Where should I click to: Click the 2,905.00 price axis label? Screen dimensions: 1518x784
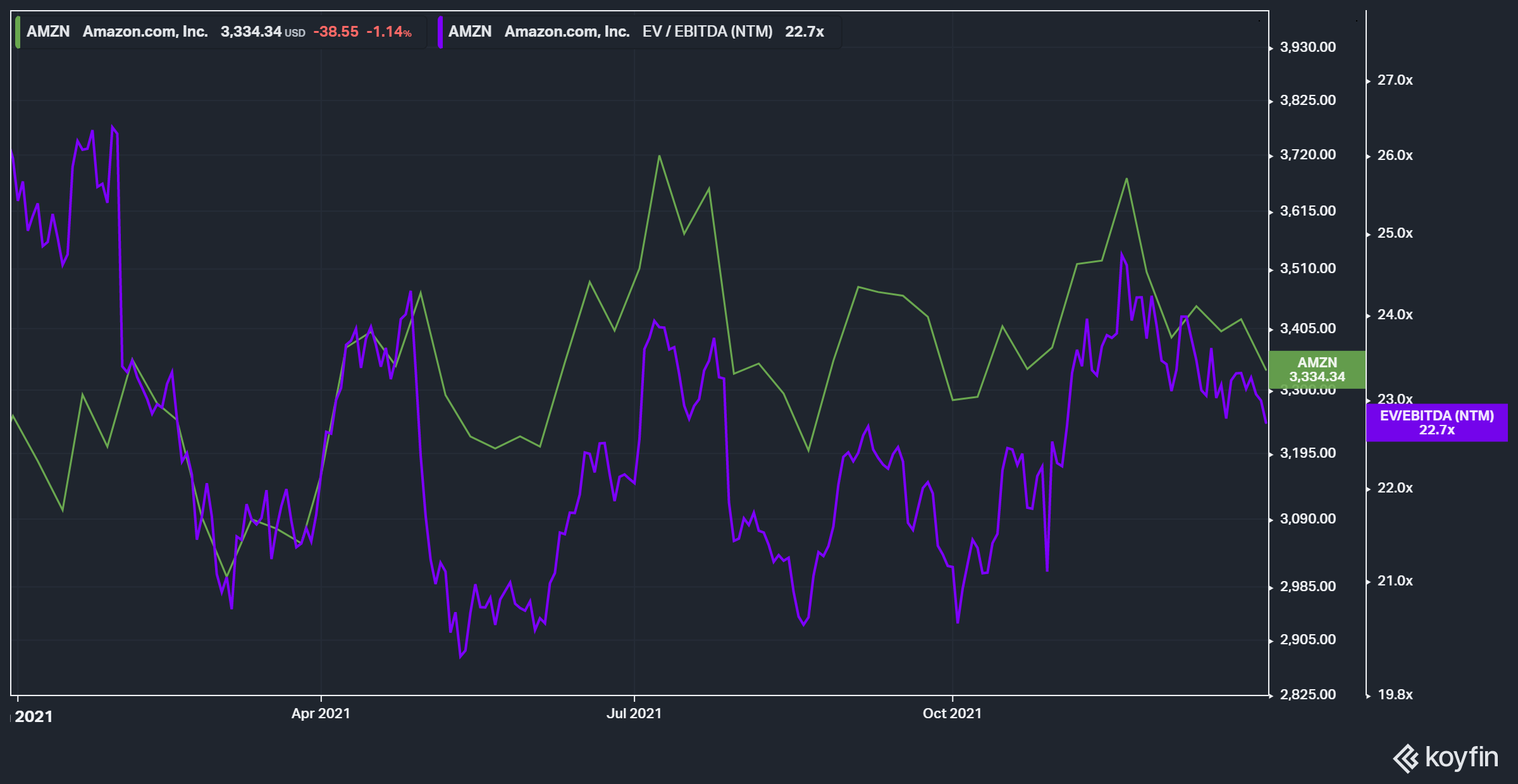[1308, 640]
